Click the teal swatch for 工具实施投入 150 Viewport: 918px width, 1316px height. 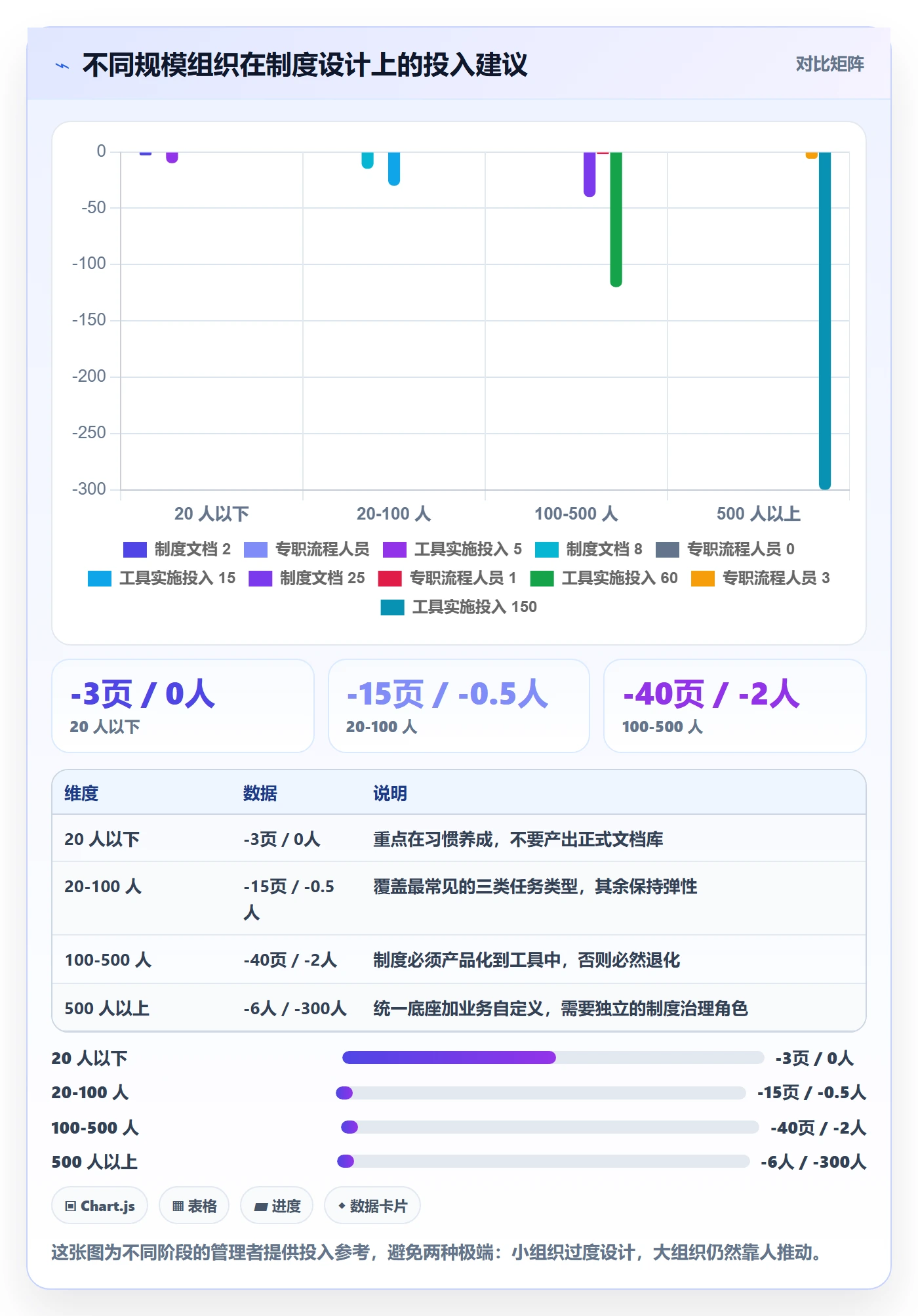(392, 607)
